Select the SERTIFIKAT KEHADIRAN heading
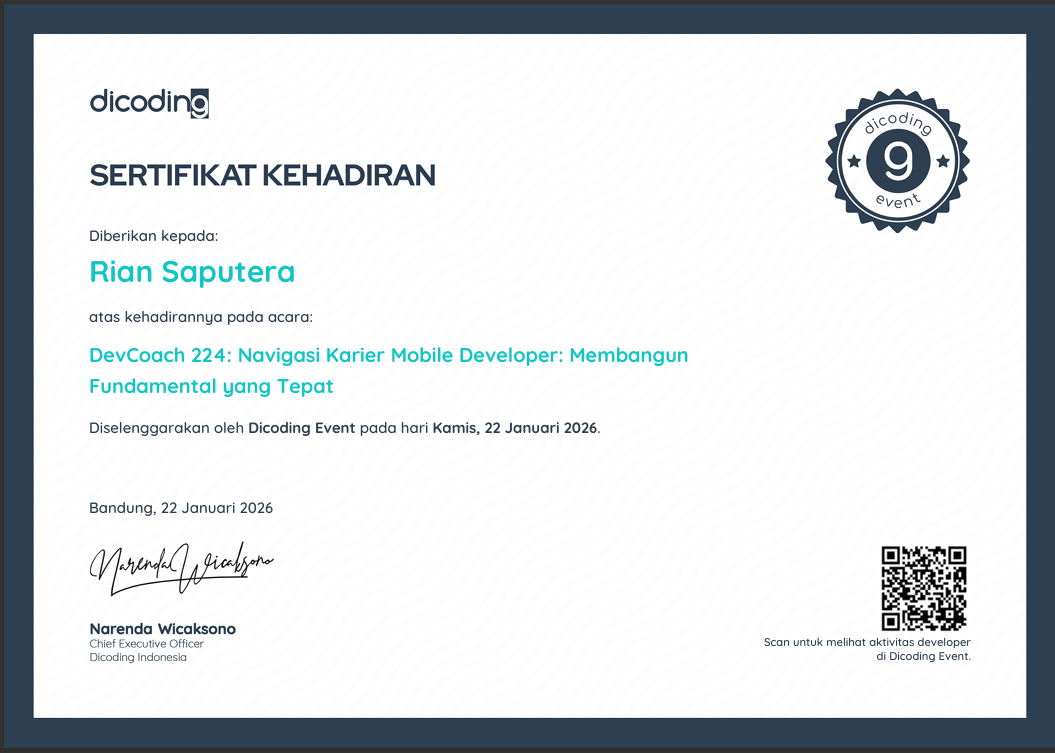This screenshot has width=1055, height=753. pos(262,176)
